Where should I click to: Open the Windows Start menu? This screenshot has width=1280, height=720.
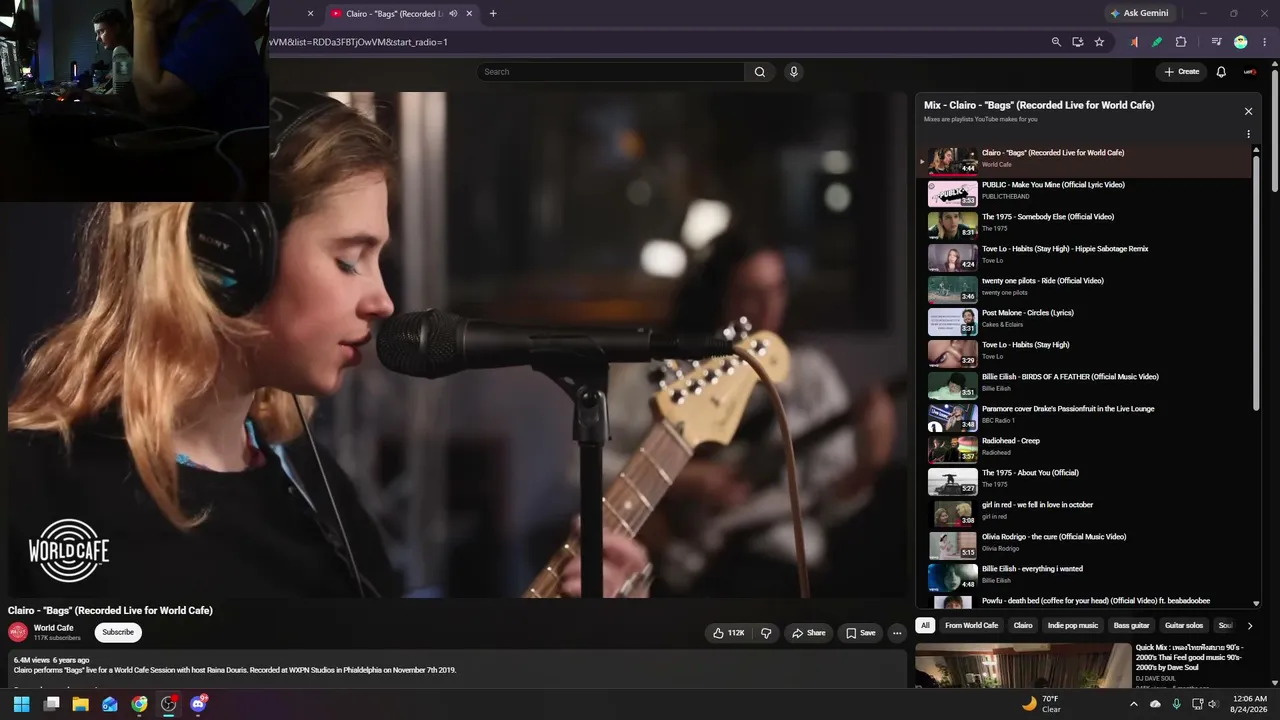pyautogui.click(x=22, y=704)
